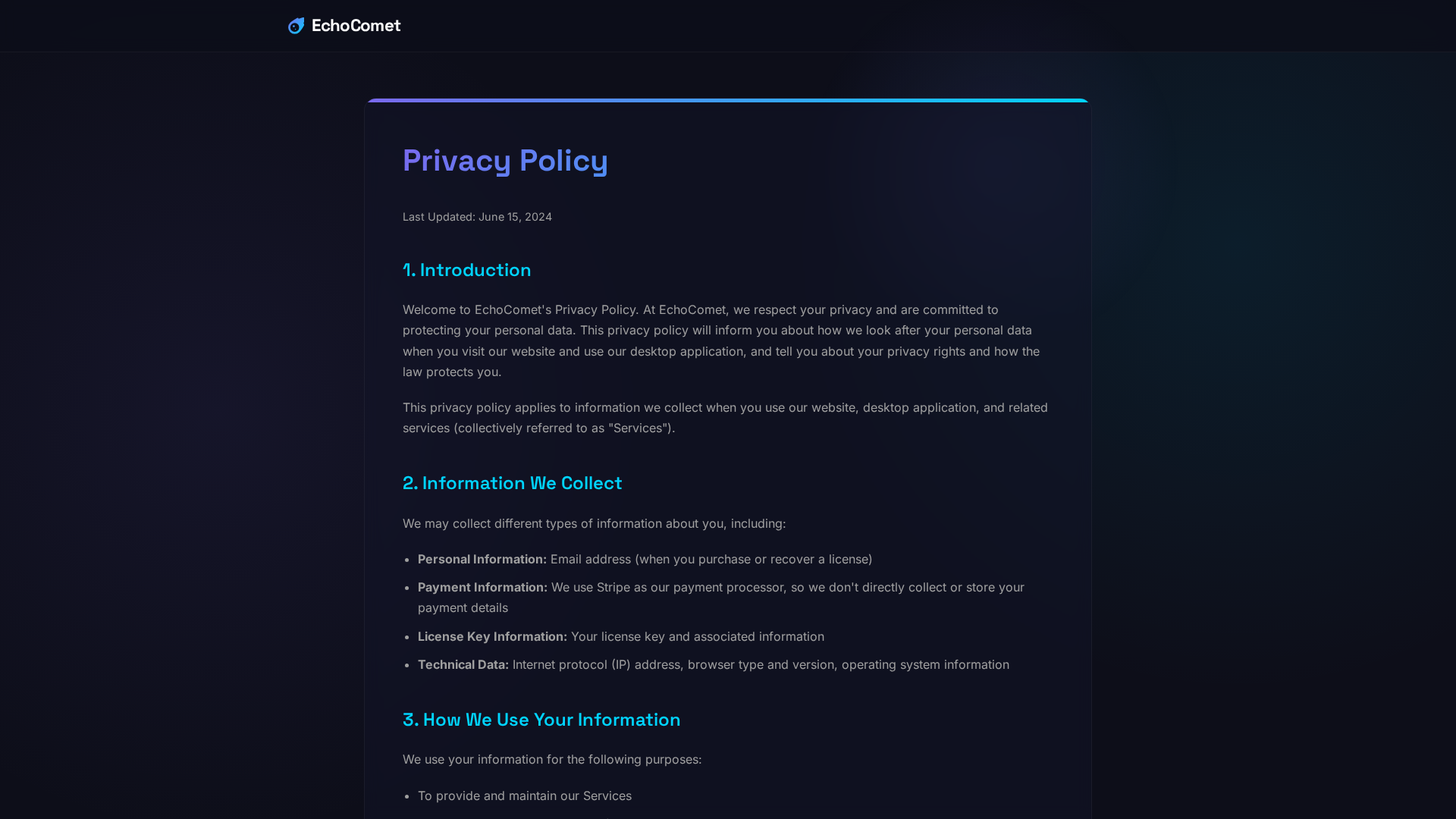Open the EchoComet home link text
Image resolution: width=1456 pixels, height=819 pixels.
(356, 26)
